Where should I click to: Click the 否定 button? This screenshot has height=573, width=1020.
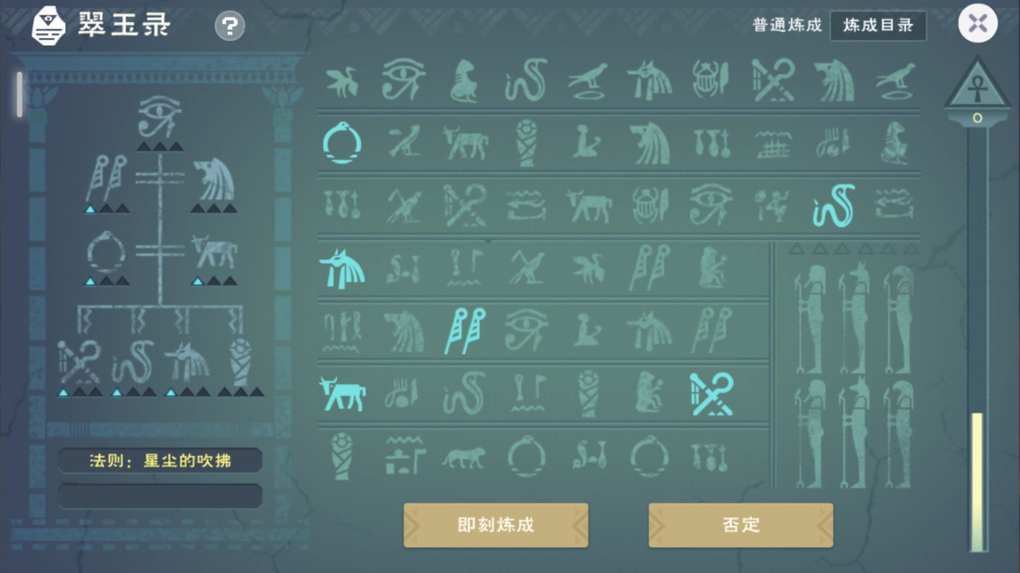(740, 525)
